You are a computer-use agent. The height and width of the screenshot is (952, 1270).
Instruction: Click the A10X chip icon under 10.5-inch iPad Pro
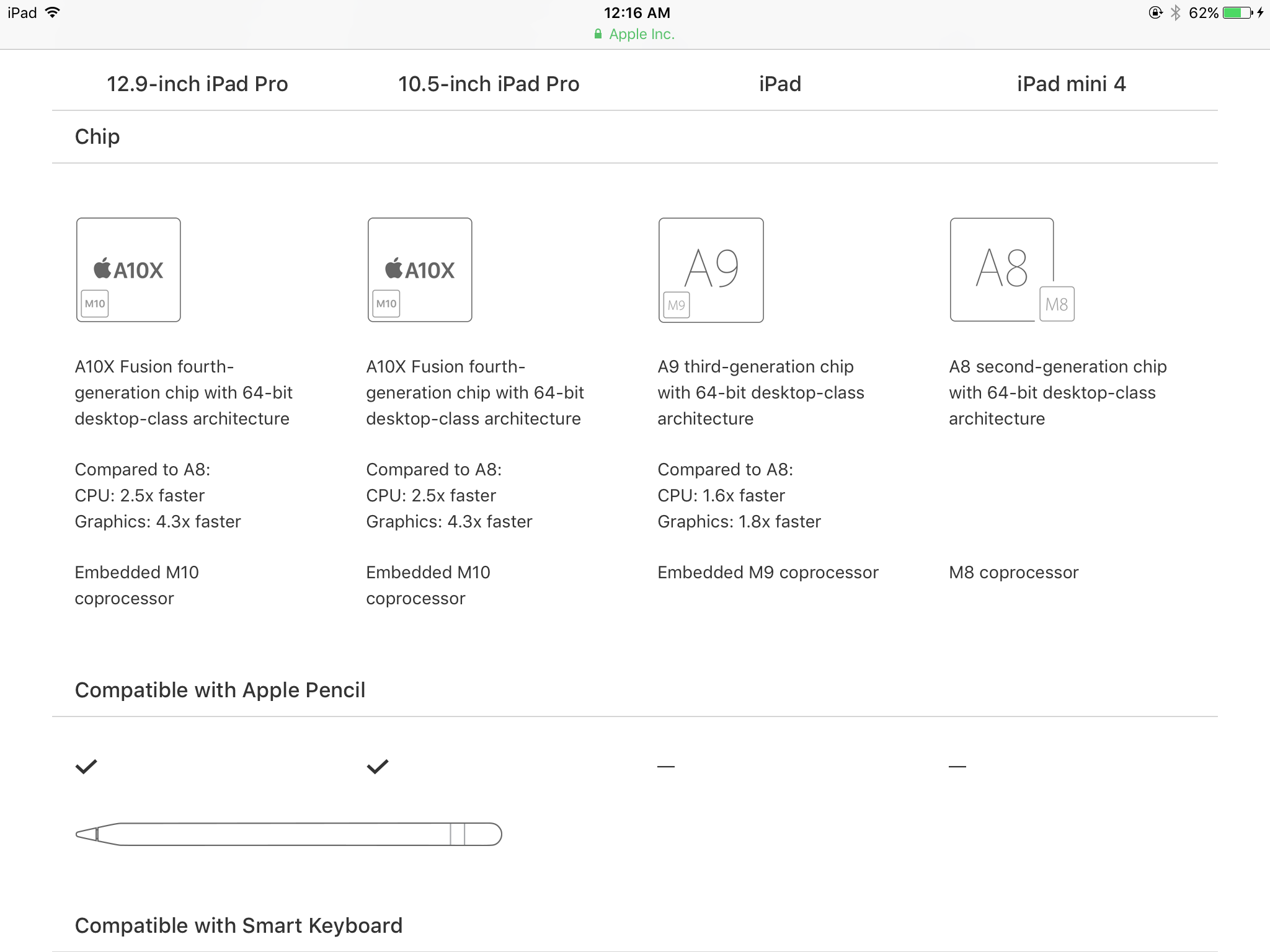click(x=420, y=270)
